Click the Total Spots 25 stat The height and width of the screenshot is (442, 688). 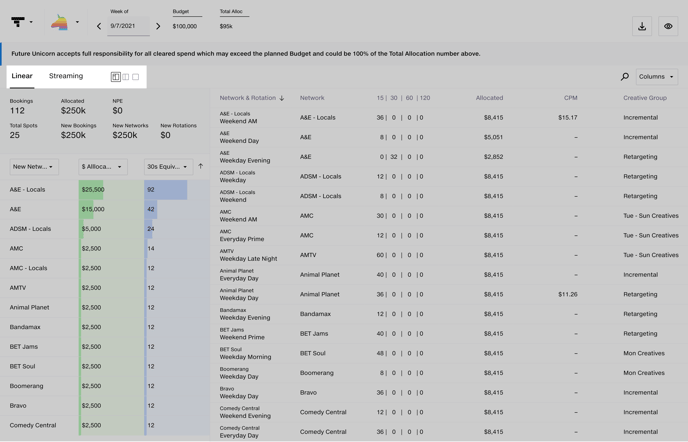(23, 131)
